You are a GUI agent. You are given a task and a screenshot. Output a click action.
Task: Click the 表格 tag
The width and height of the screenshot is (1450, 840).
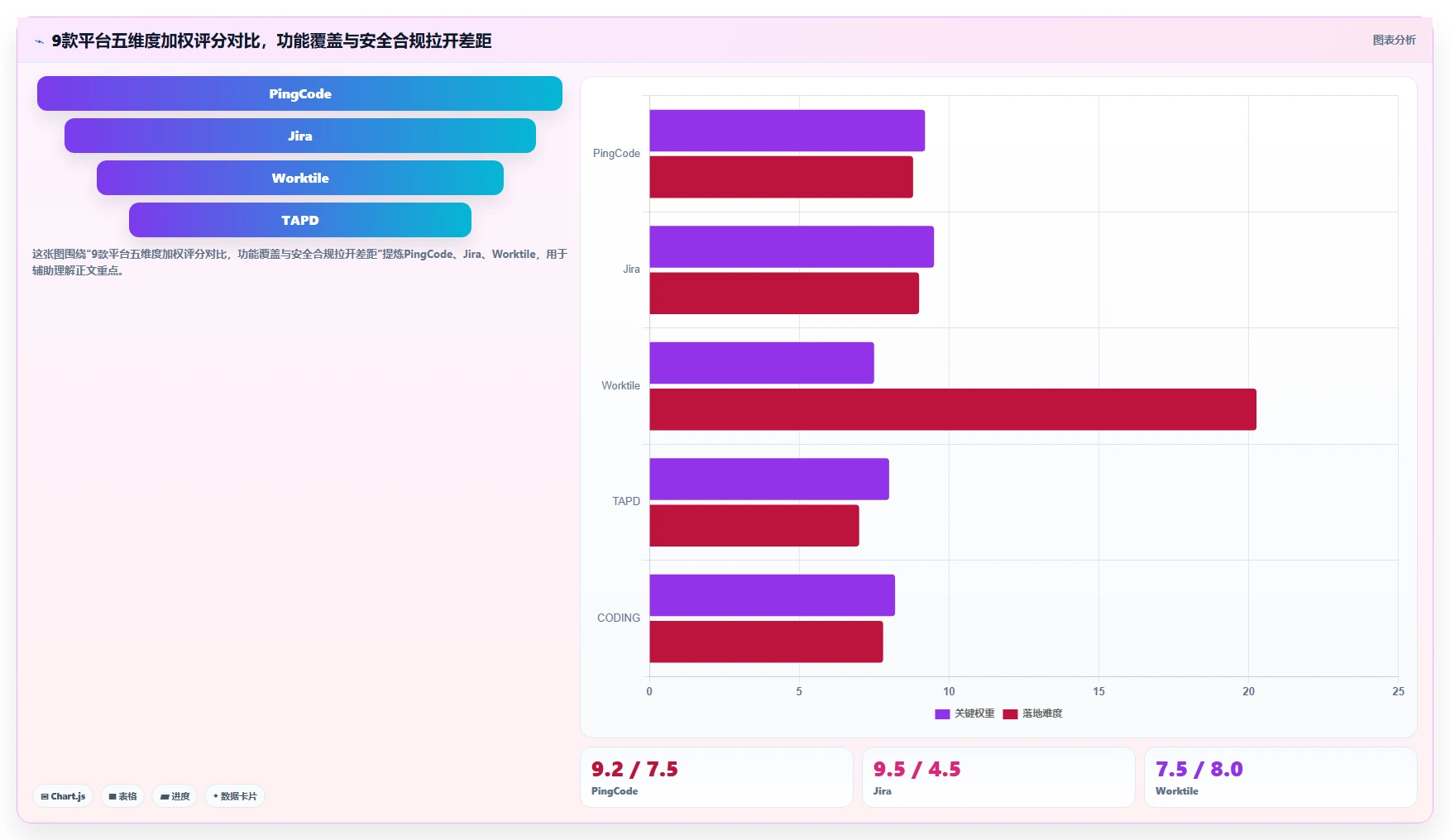click(122, 796)
